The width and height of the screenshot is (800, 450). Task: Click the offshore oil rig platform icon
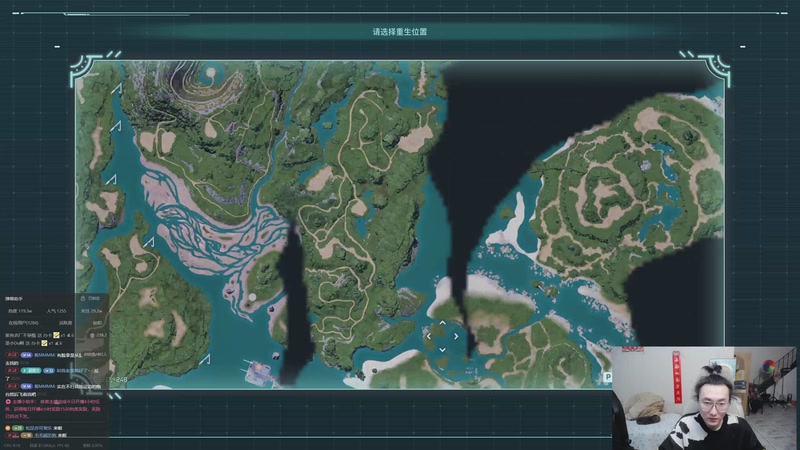pyautogui.click(x=258, y=372)
